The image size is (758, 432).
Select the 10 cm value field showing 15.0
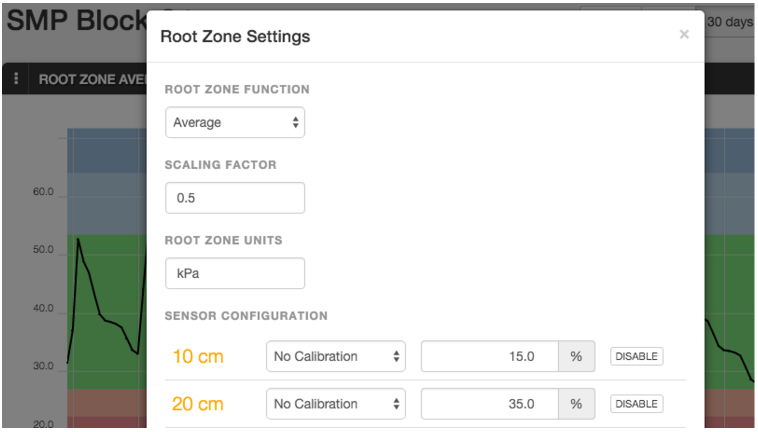[488, 356]
